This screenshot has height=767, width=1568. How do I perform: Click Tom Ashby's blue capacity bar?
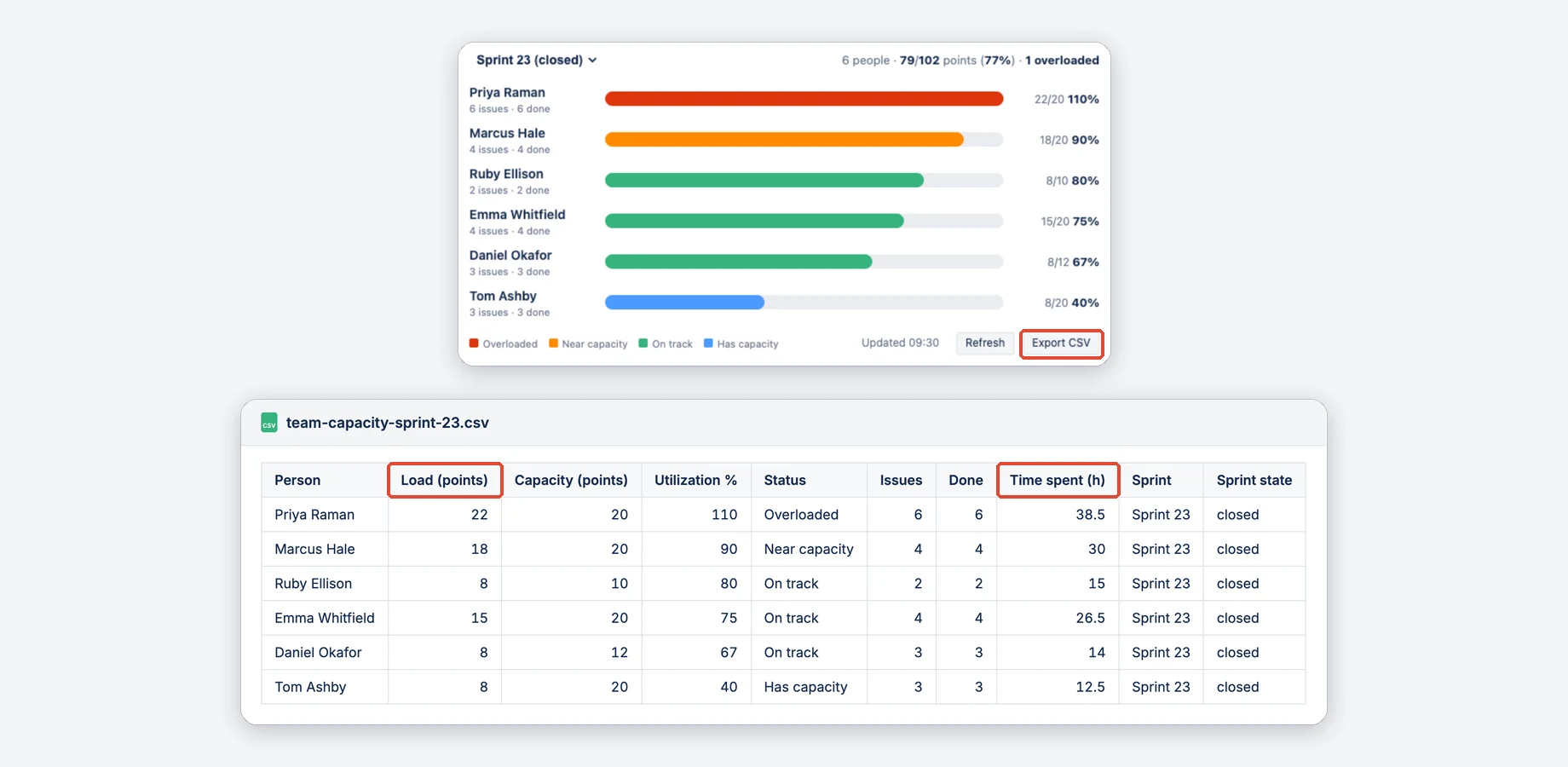(684, 303)
